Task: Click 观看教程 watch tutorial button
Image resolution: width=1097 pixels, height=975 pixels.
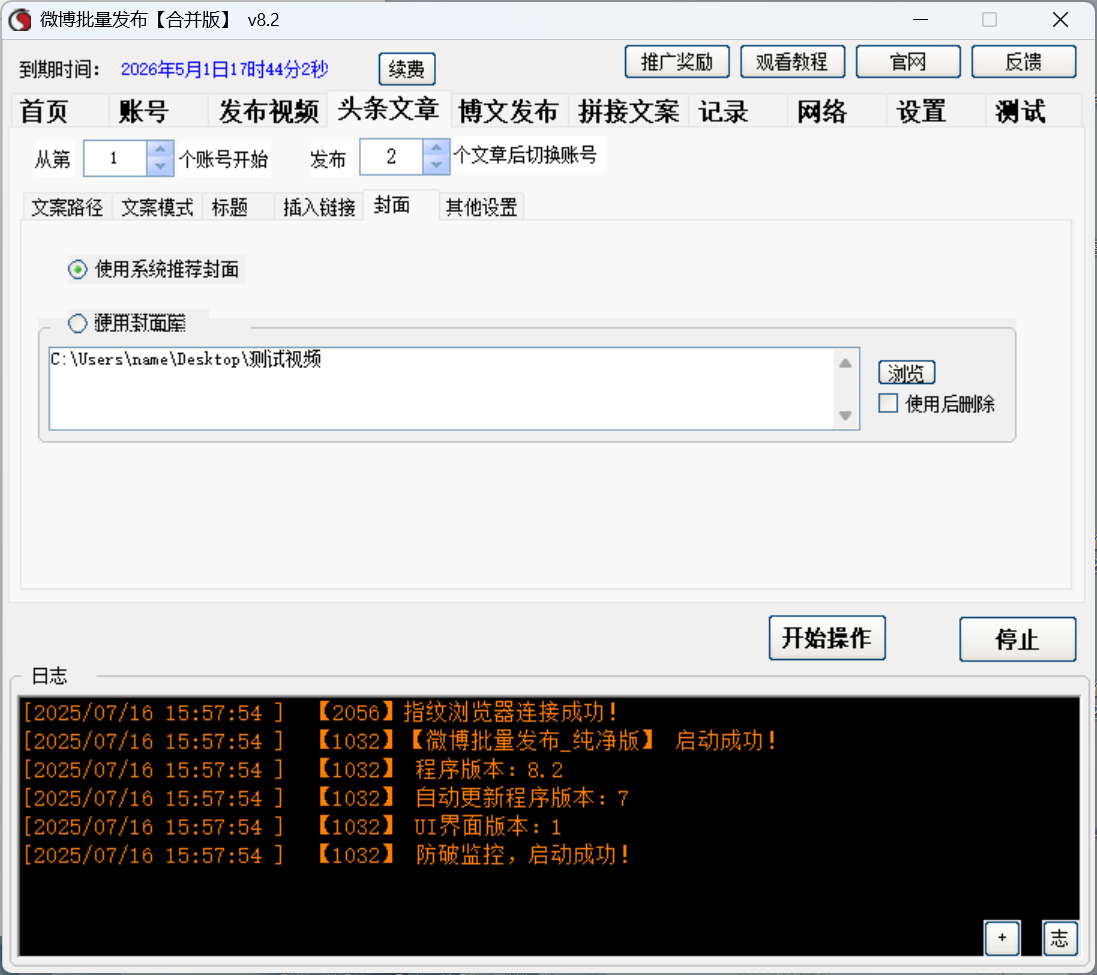Action: (792, 62)
